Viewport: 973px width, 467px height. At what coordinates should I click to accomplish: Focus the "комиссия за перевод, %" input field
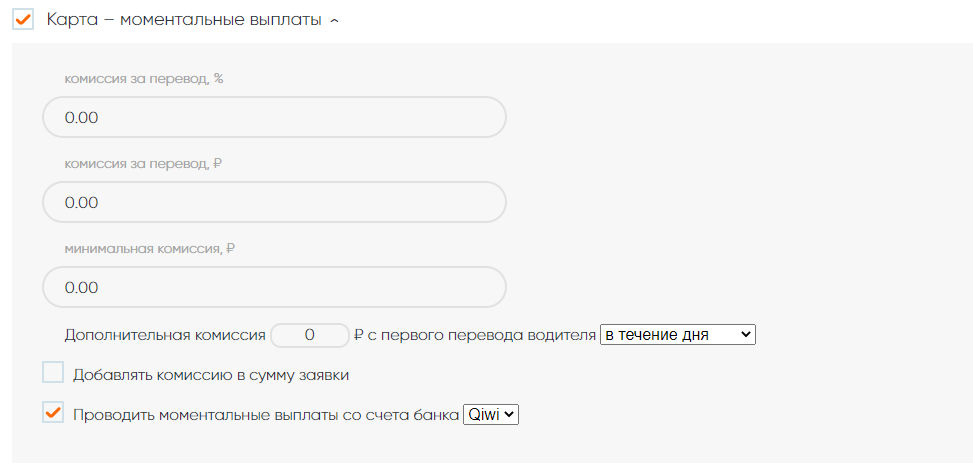[x=274, y=117]
